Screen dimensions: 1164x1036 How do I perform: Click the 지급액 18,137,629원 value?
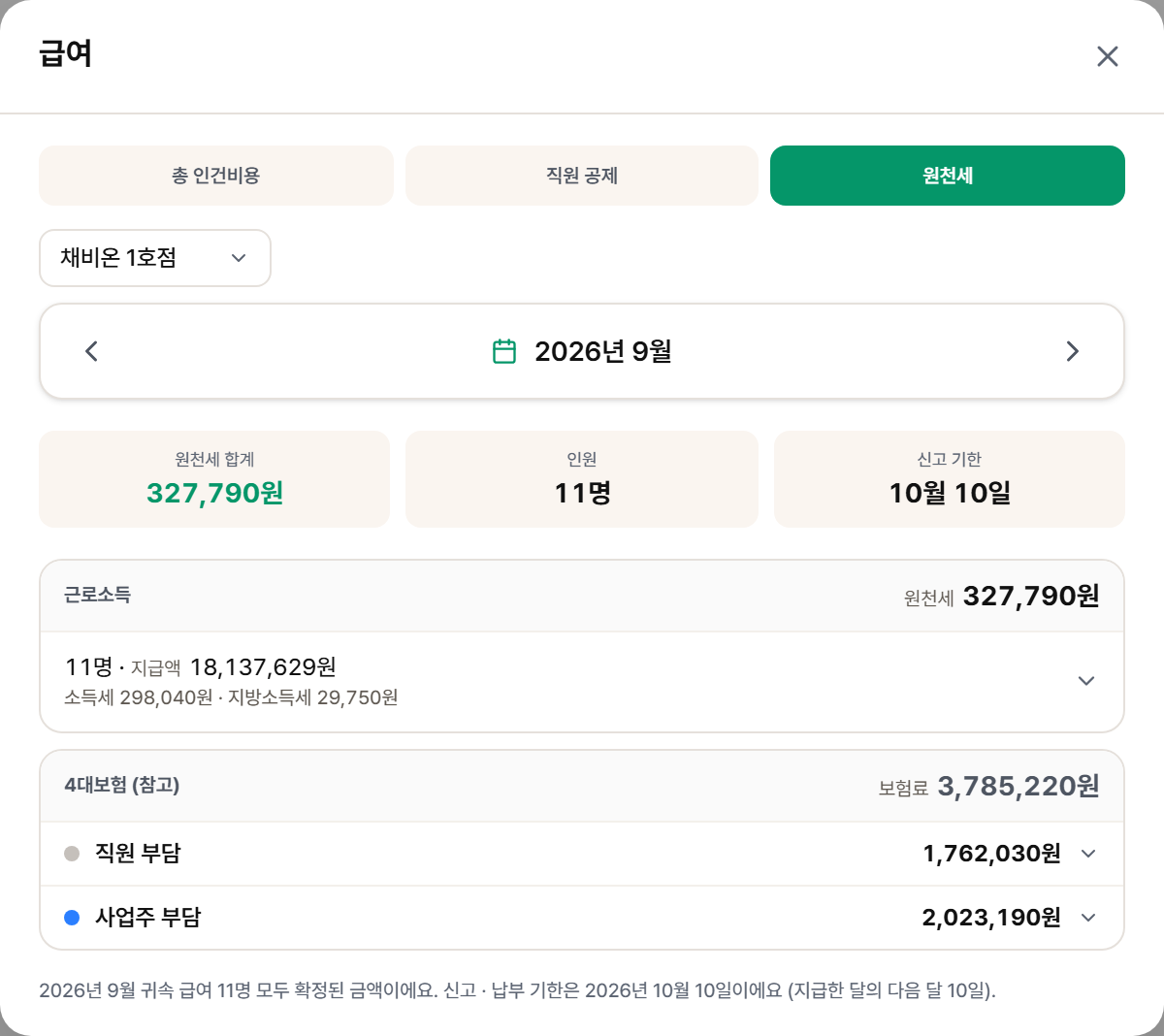[x=234, y=667]
